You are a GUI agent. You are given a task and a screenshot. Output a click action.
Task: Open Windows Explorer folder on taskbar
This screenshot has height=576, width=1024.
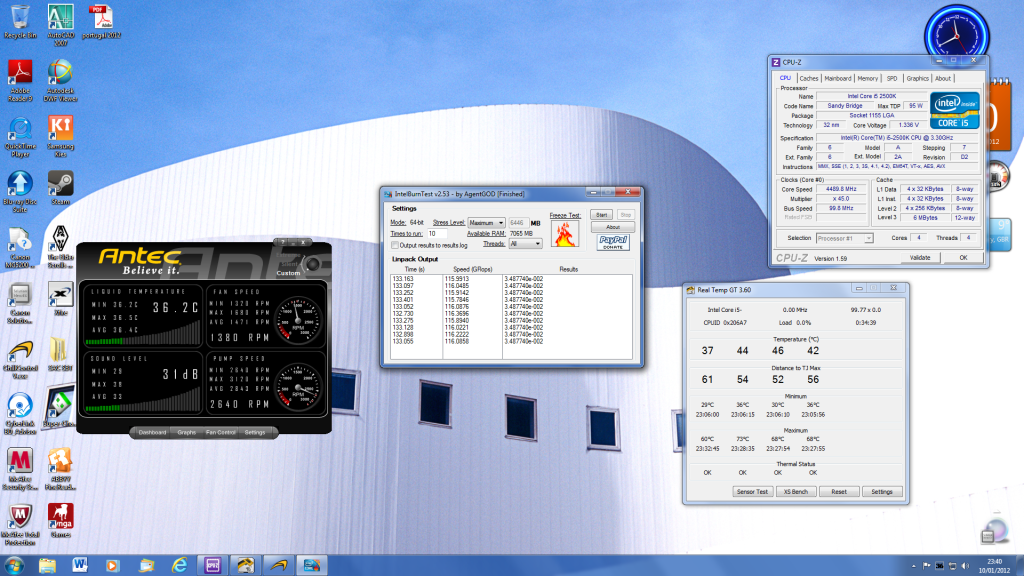pos(47,566)
